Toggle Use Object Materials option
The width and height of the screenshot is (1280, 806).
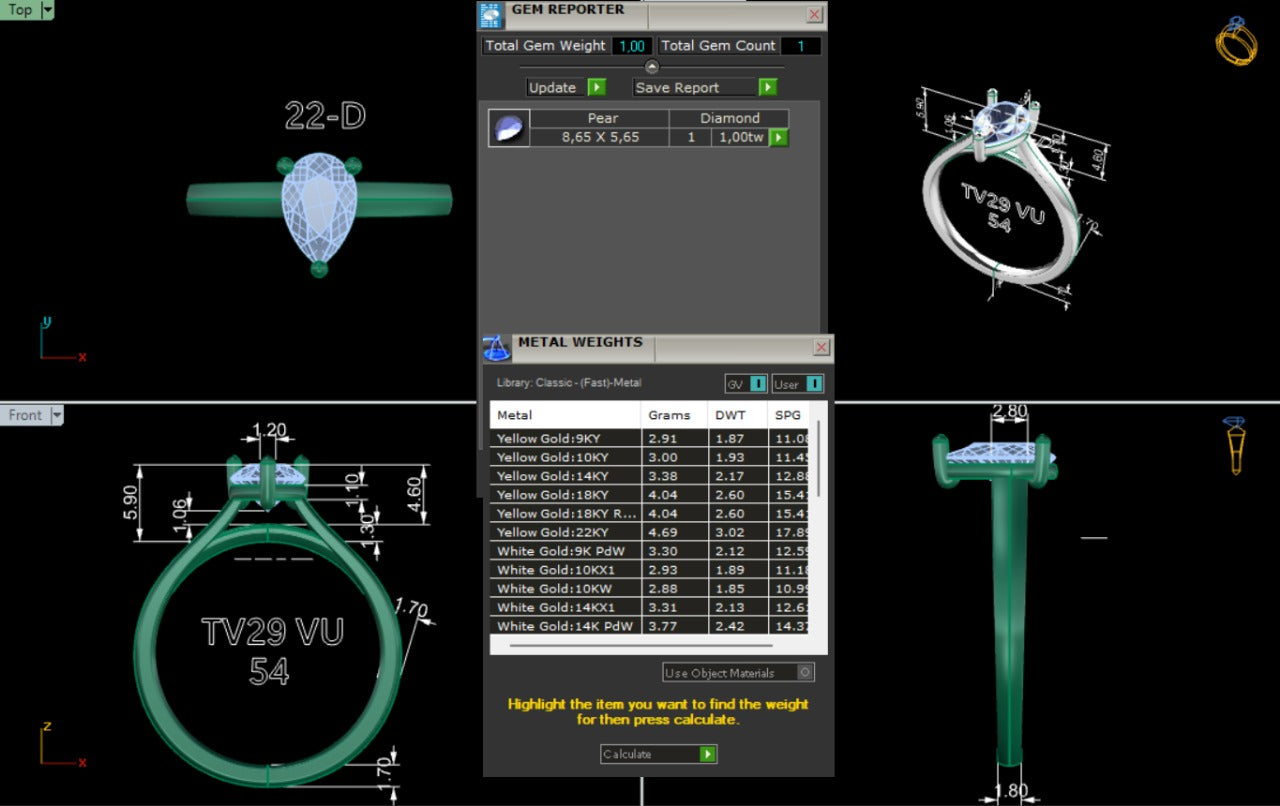738,672
